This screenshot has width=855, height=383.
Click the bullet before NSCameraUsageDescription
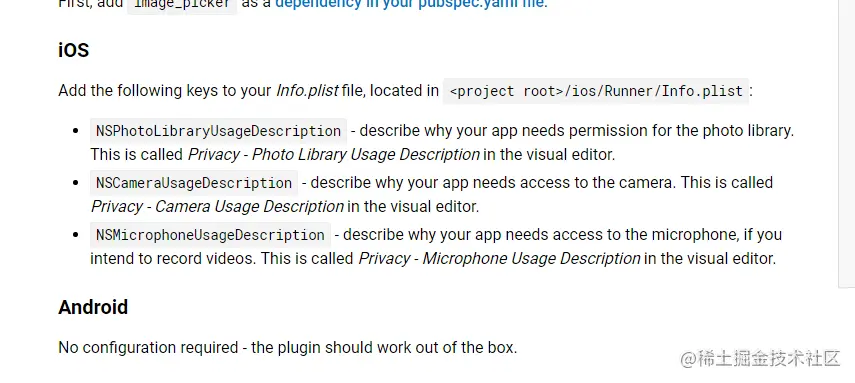[x=77, y=183]
